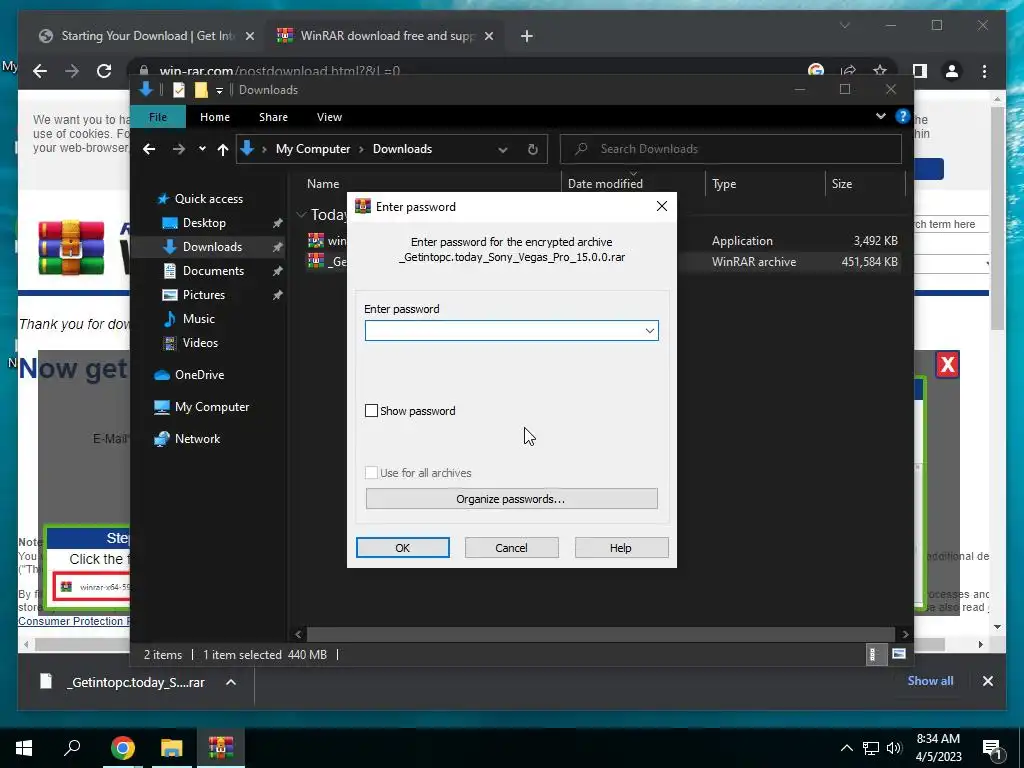1024x768 pixels.
Task: Tick the Show password checkbox
Action: click(x=371, y=411)
